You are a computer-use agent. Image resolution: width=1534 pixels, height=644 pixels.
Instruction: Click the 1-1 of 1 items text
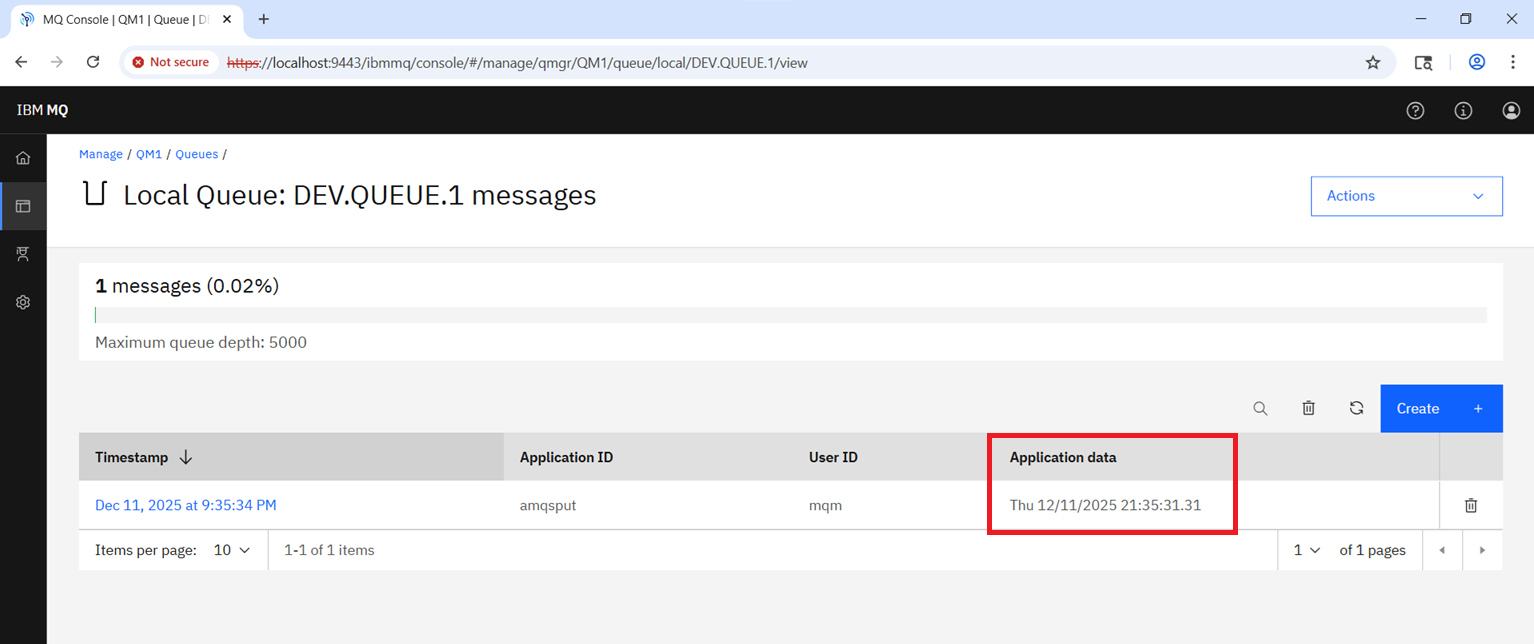[329, 550]
